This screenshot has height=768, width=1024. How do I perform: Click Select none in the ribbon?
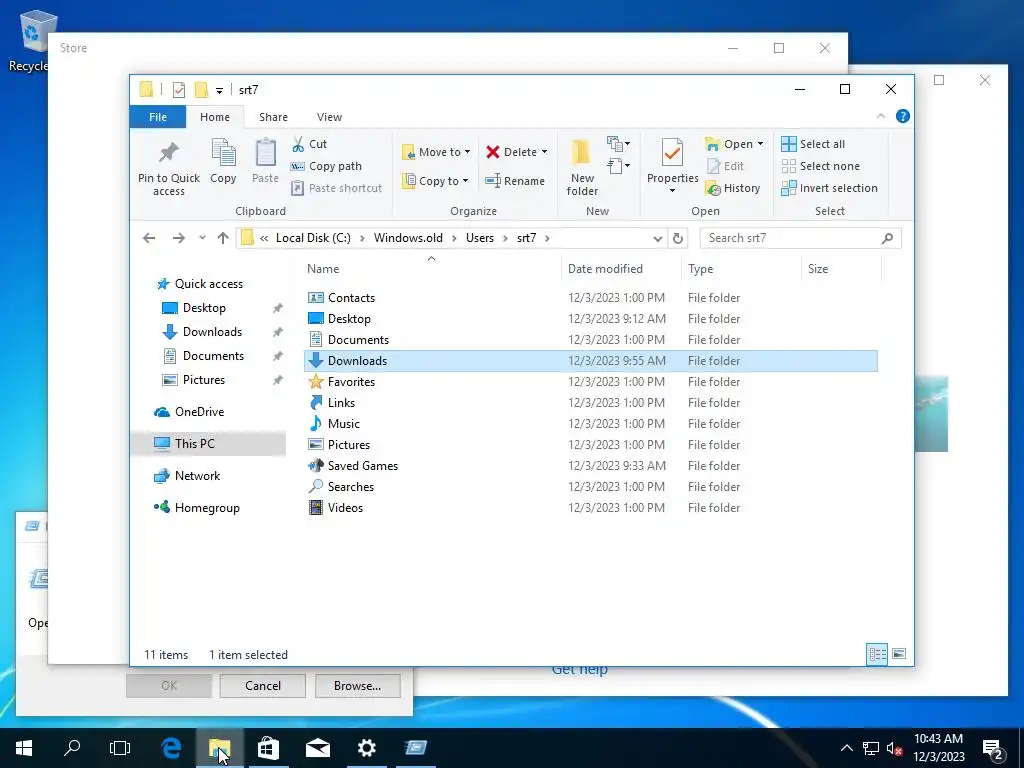[821, 166]
